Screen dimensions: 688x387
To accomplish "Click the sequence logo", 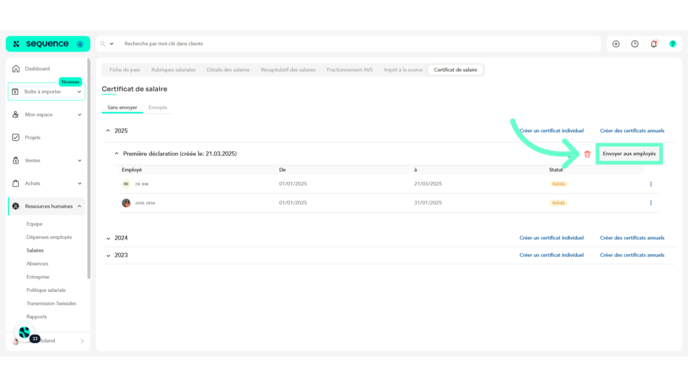I will click(x=42, y=44).
